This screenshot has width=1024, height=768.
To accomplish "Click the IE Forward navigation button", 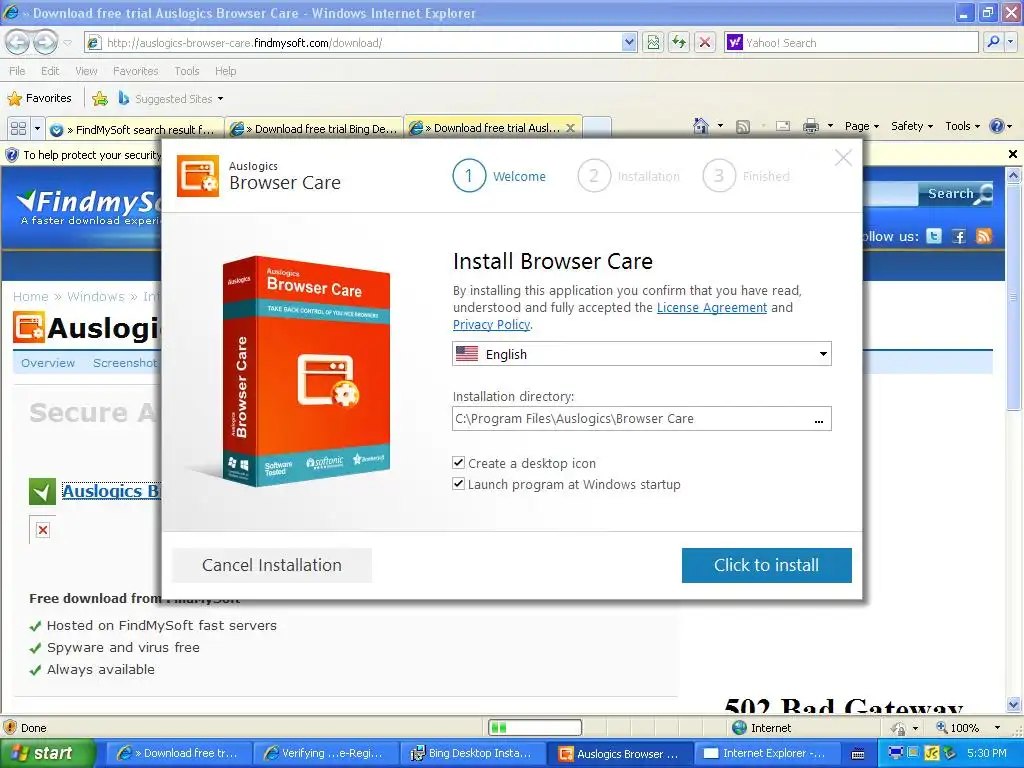I will [x=45, y=42].
